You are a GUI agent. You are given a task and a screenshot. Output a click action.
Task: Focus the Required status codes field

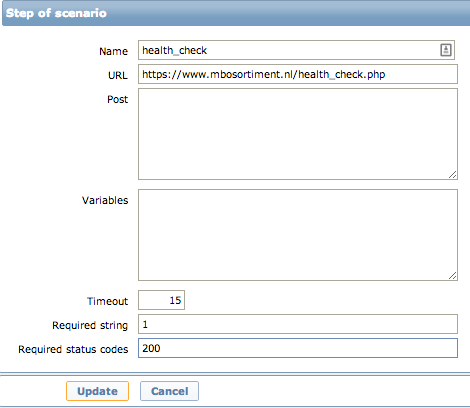coord(298,348)
